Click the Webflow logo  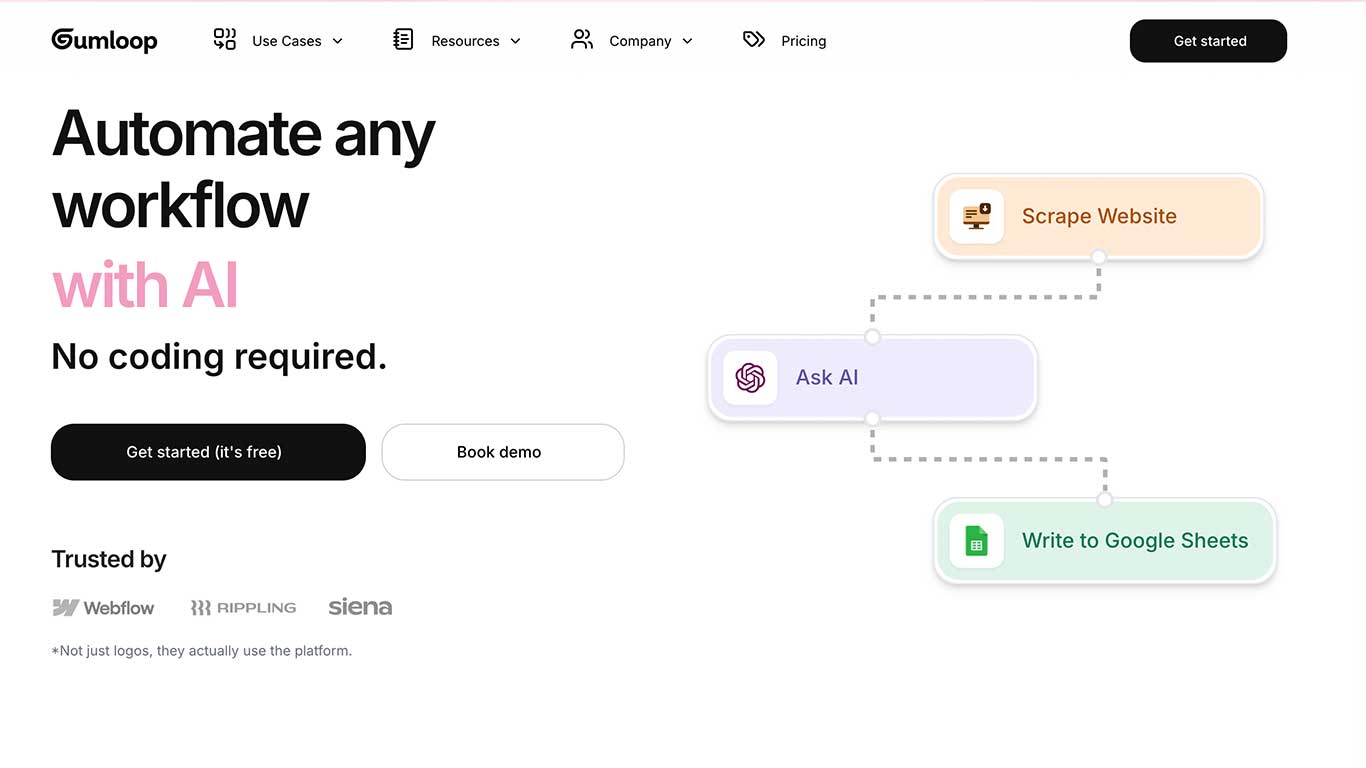click(103, 607)
